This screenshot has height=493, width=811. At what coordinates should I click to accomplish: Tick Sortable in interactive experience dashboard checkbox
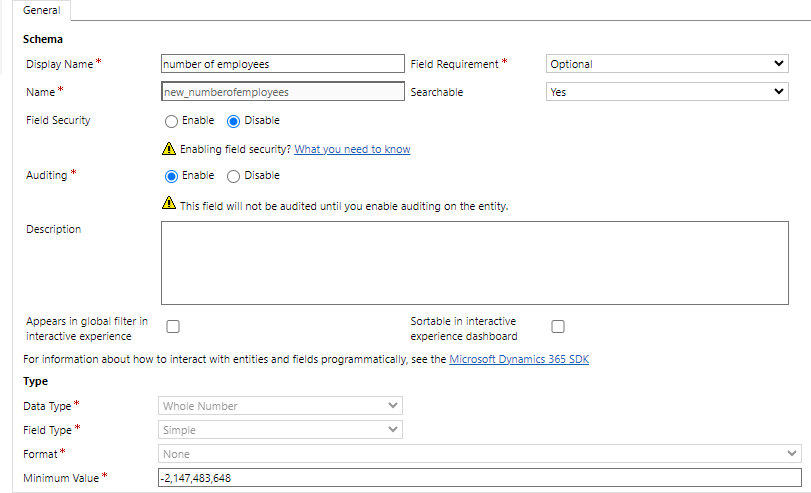[558, 326]
